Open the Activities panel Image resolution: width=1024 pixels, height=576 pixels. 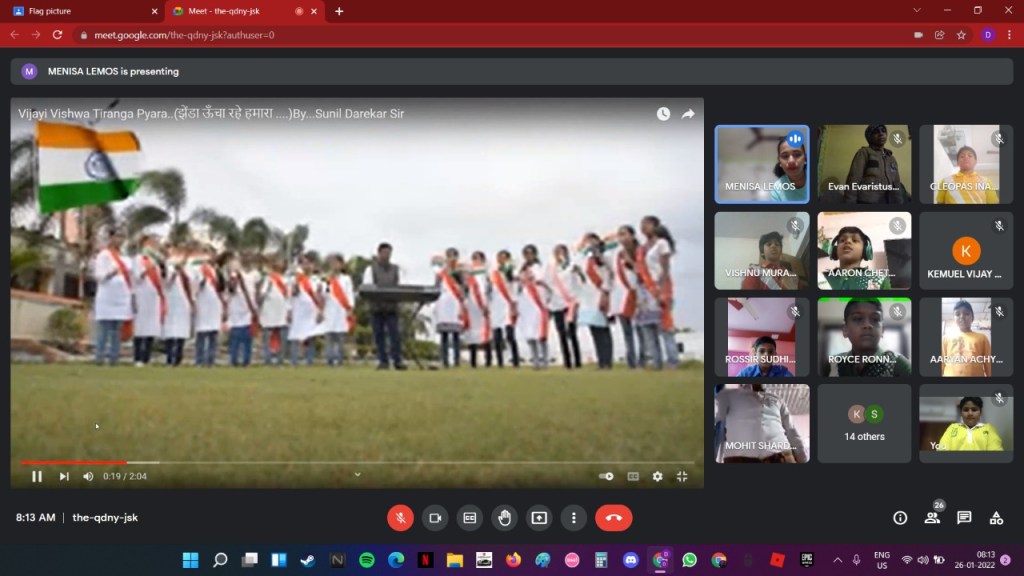(x=996, y=517)
